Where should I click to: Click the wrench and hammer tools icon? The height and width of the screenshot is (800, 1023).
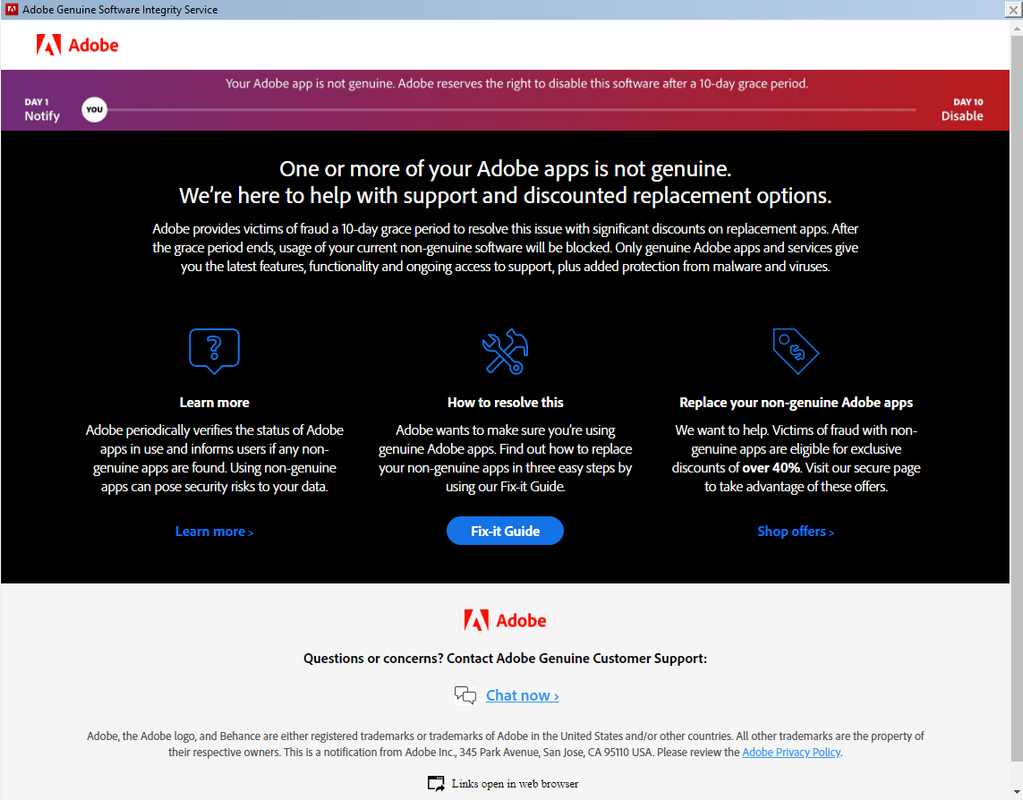(x=505, y=351)
